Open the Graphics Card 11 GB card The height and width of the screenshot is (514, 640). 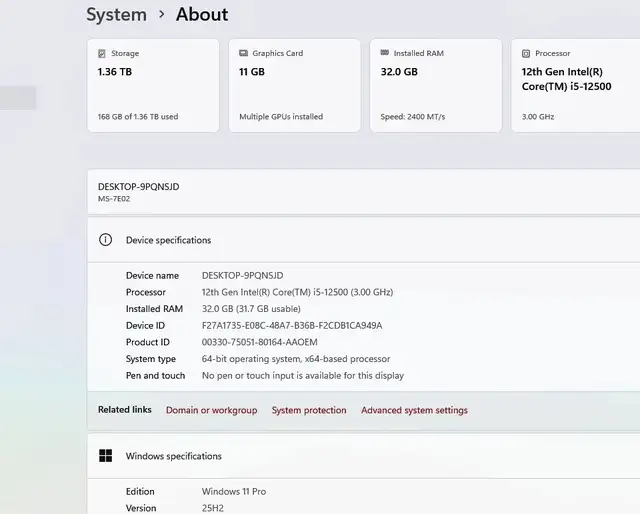(295, 86)
